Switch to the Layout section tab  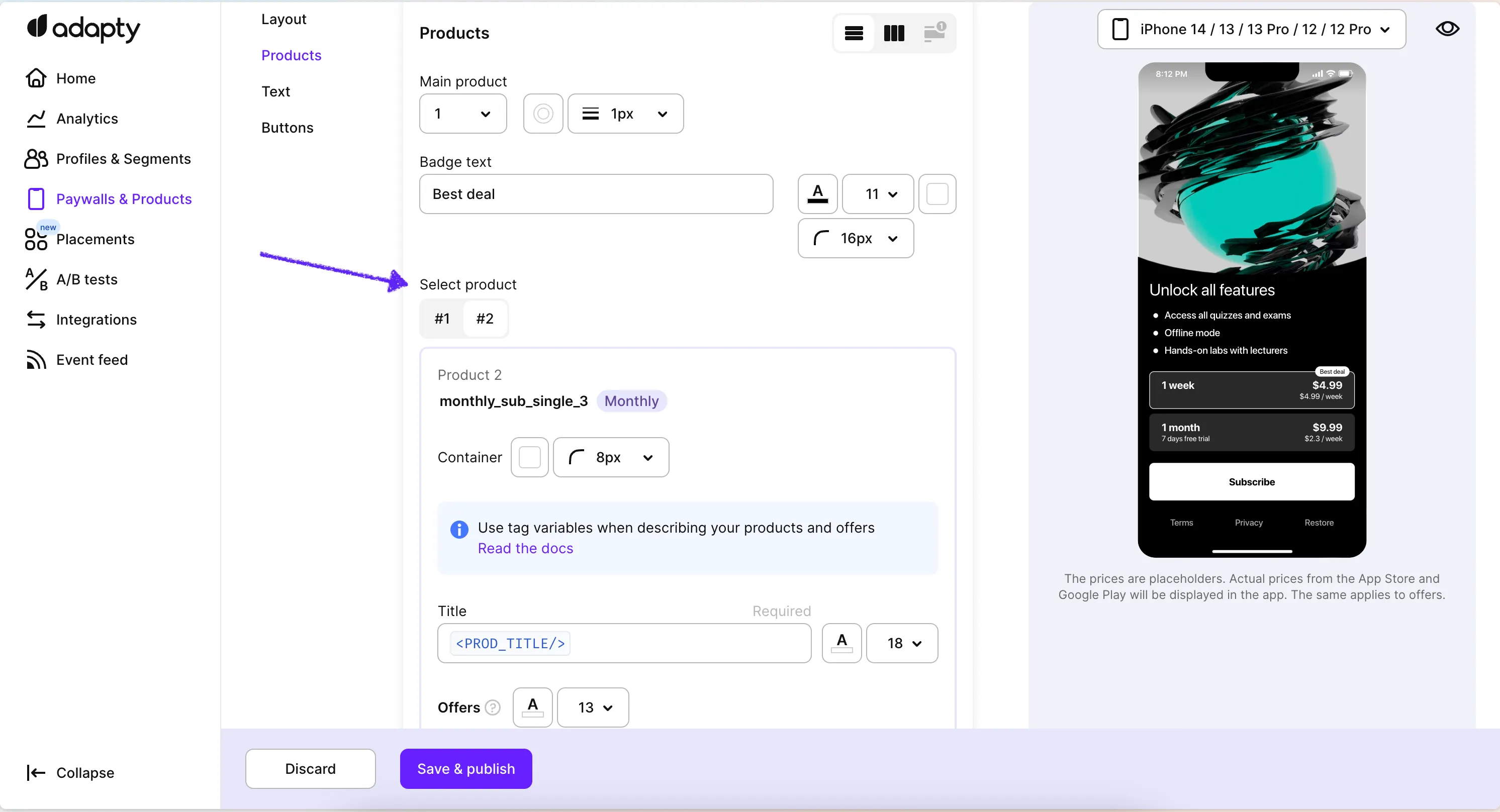[284, 19]
